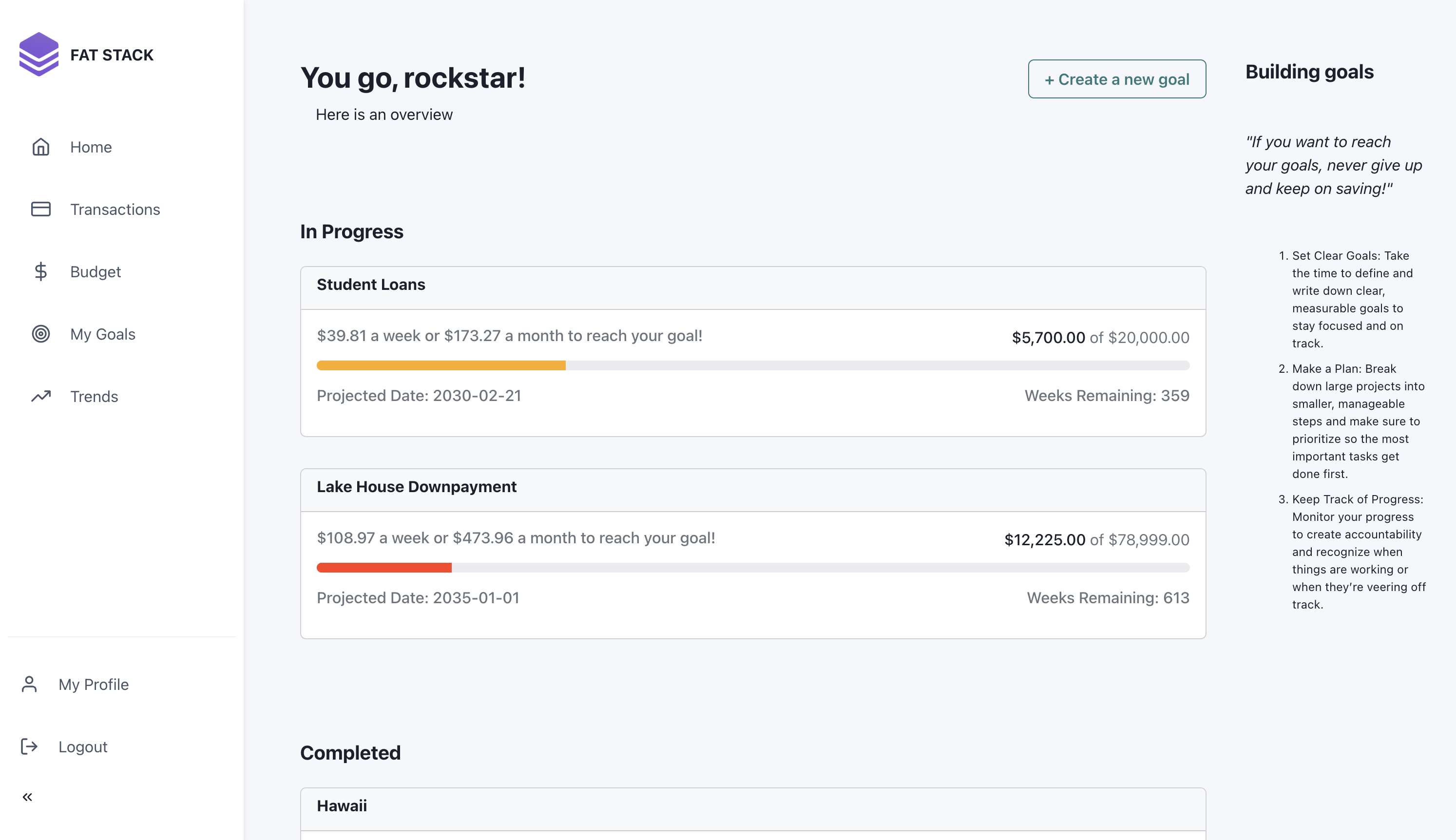
Task: Click the Lake House red progress bar
Action: (384, 568)
